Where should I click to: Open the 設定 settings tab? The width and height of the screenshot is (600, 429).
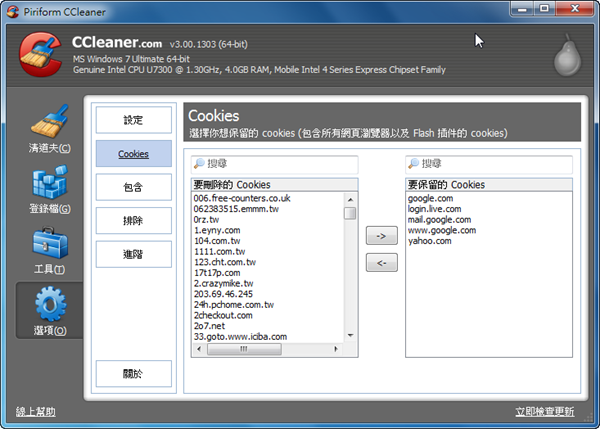[x=133, y=120]
